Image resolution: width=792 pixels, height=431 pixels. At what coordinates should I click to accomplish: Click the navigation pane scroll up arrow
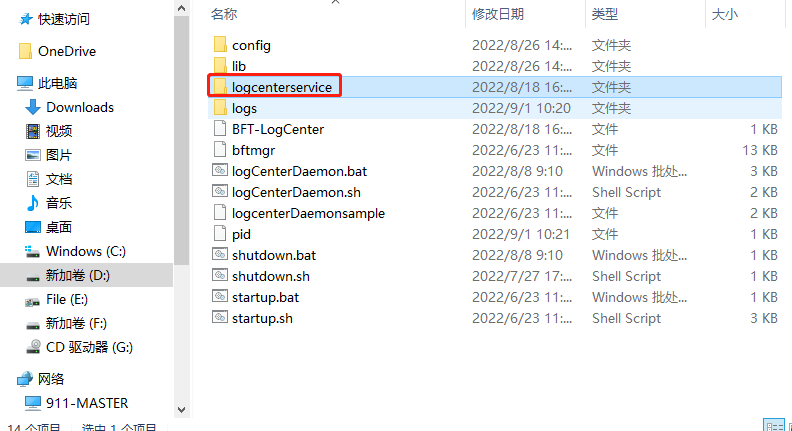(182, 8)
